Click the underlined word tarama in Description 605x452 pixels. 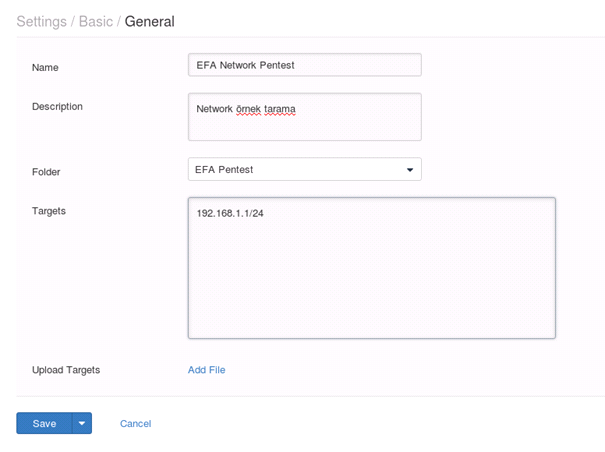point(280,109)
